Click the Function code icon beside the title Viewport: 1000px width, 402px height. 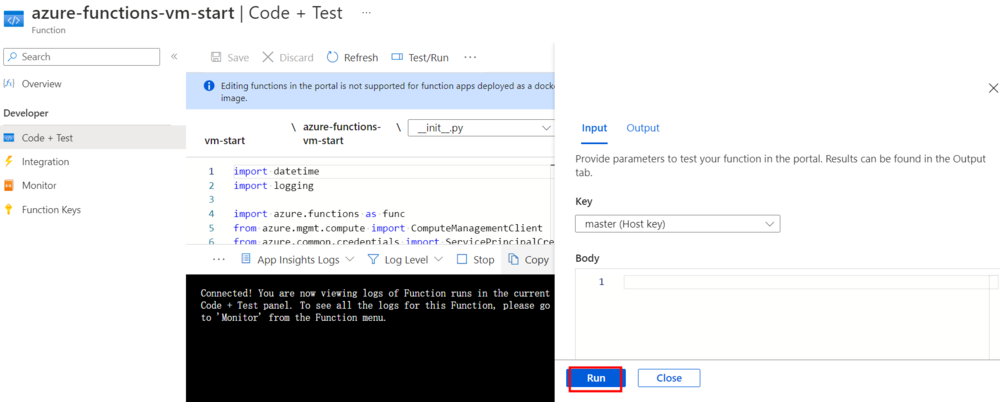tap(14, 18)
